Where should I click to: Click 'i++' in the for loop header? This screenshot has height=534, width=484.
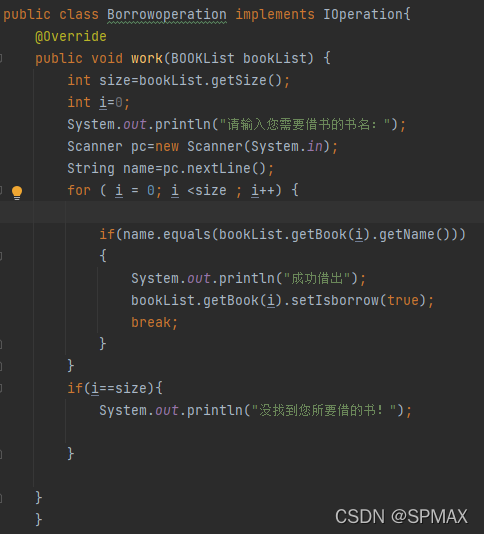(263, 190)
